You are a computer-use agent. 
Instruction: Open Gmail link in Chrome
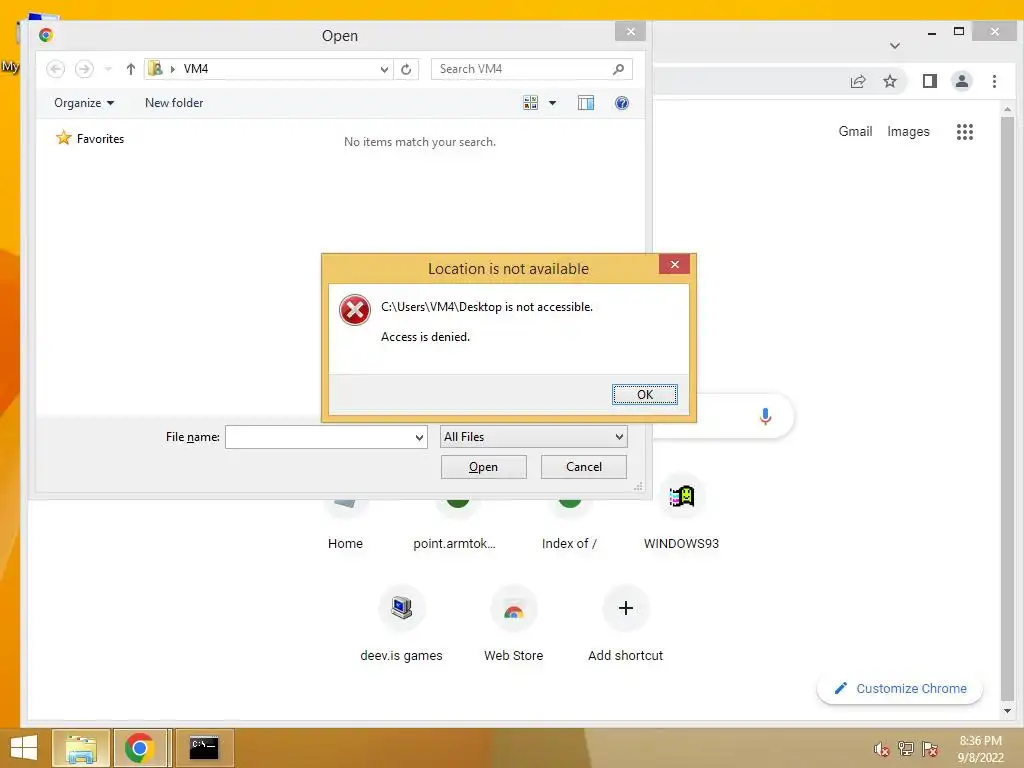point(855,131)
